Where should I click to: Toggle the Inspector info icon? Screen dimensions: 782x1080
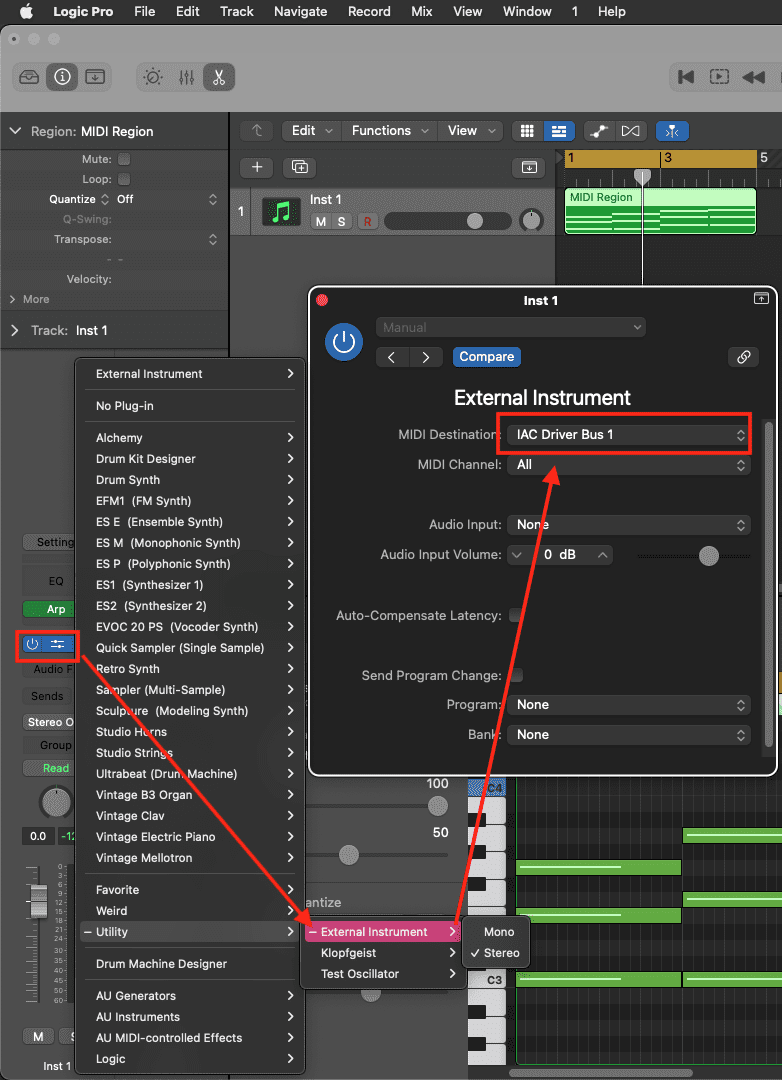point(62,77)
